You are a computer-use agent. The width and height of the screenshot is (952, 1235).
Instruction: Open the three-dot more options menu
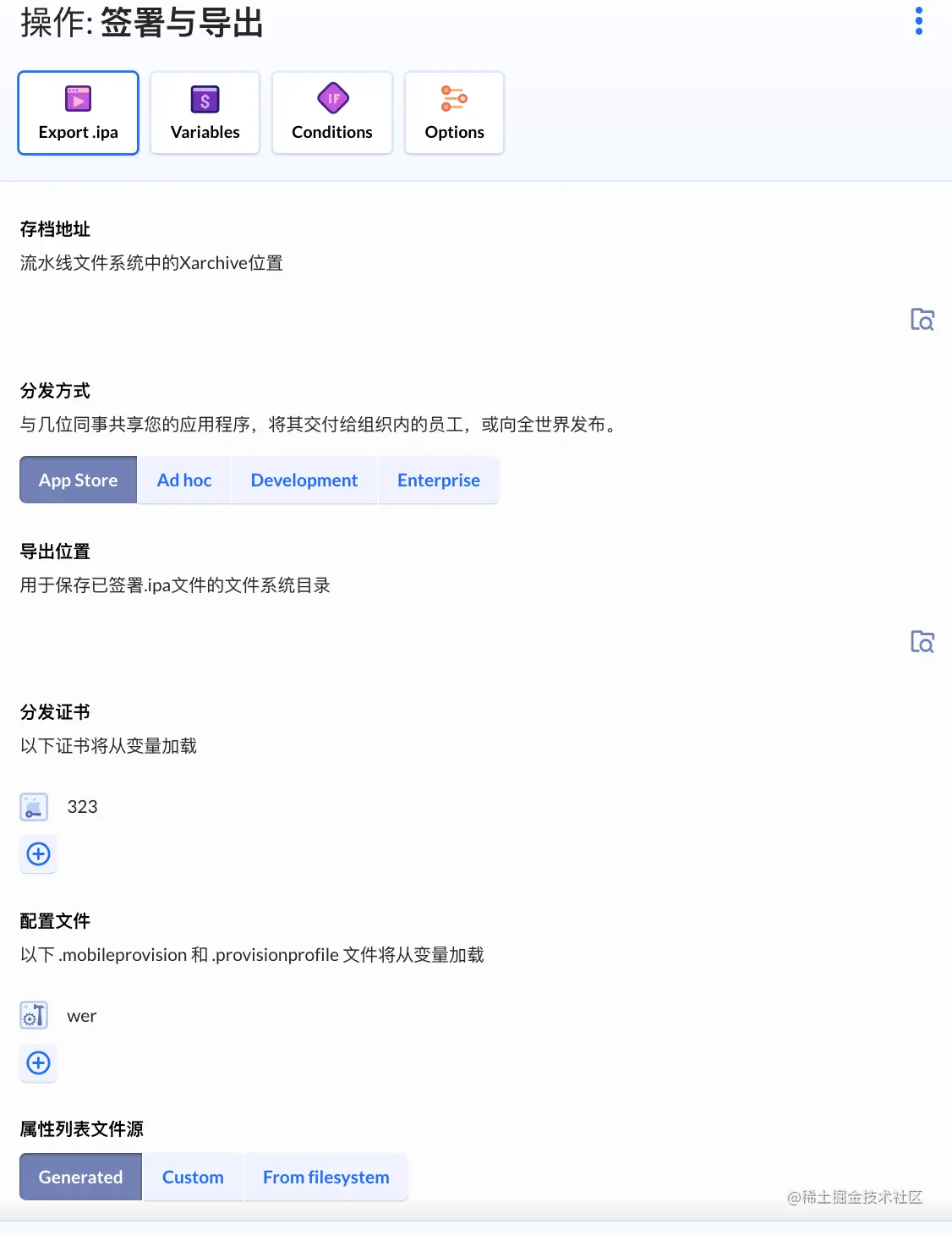[918, 21]
